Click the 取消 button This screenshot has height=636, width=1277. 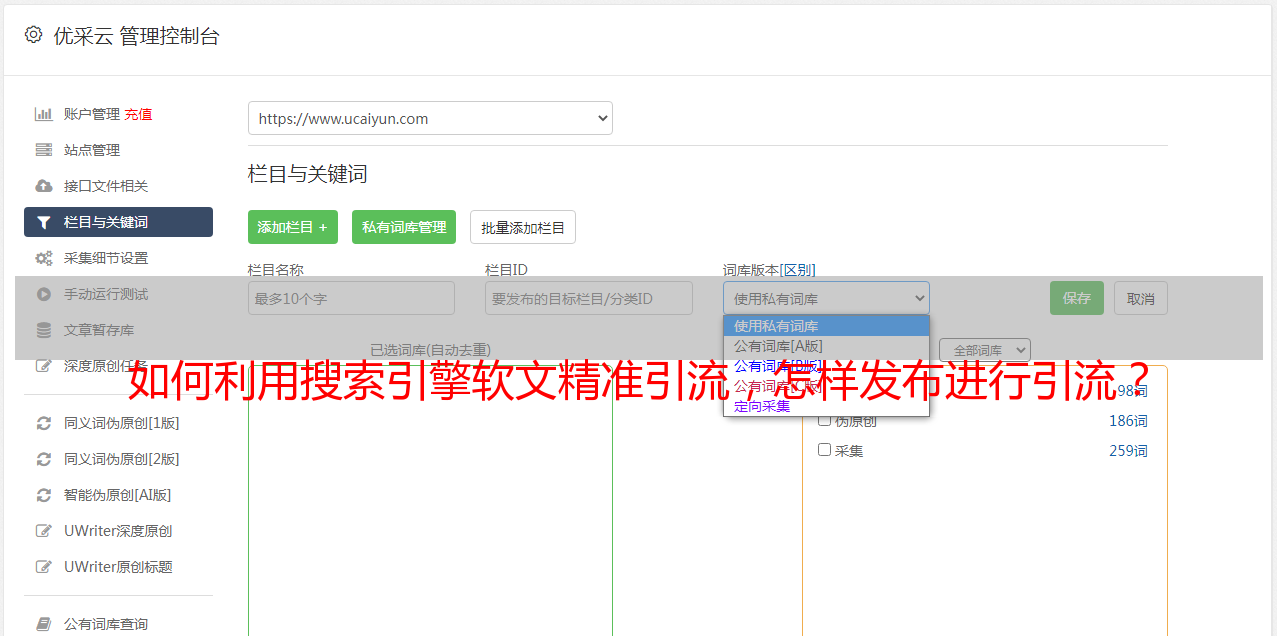point(1141,298)
